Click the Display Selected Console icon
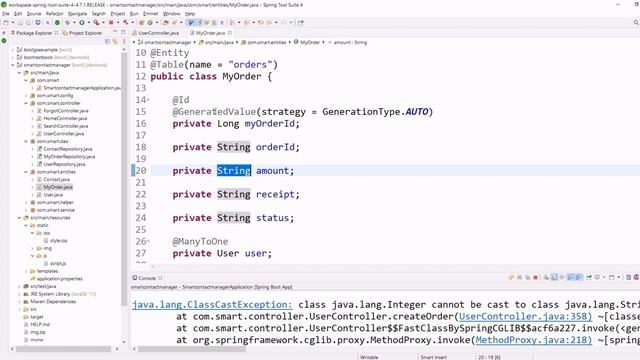 pyautogui.click(x=597, y=278)
